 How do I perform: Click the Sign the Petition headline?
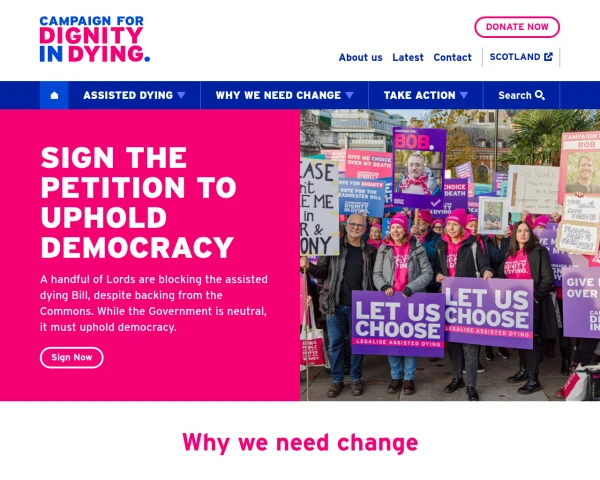tap(138, 202)
